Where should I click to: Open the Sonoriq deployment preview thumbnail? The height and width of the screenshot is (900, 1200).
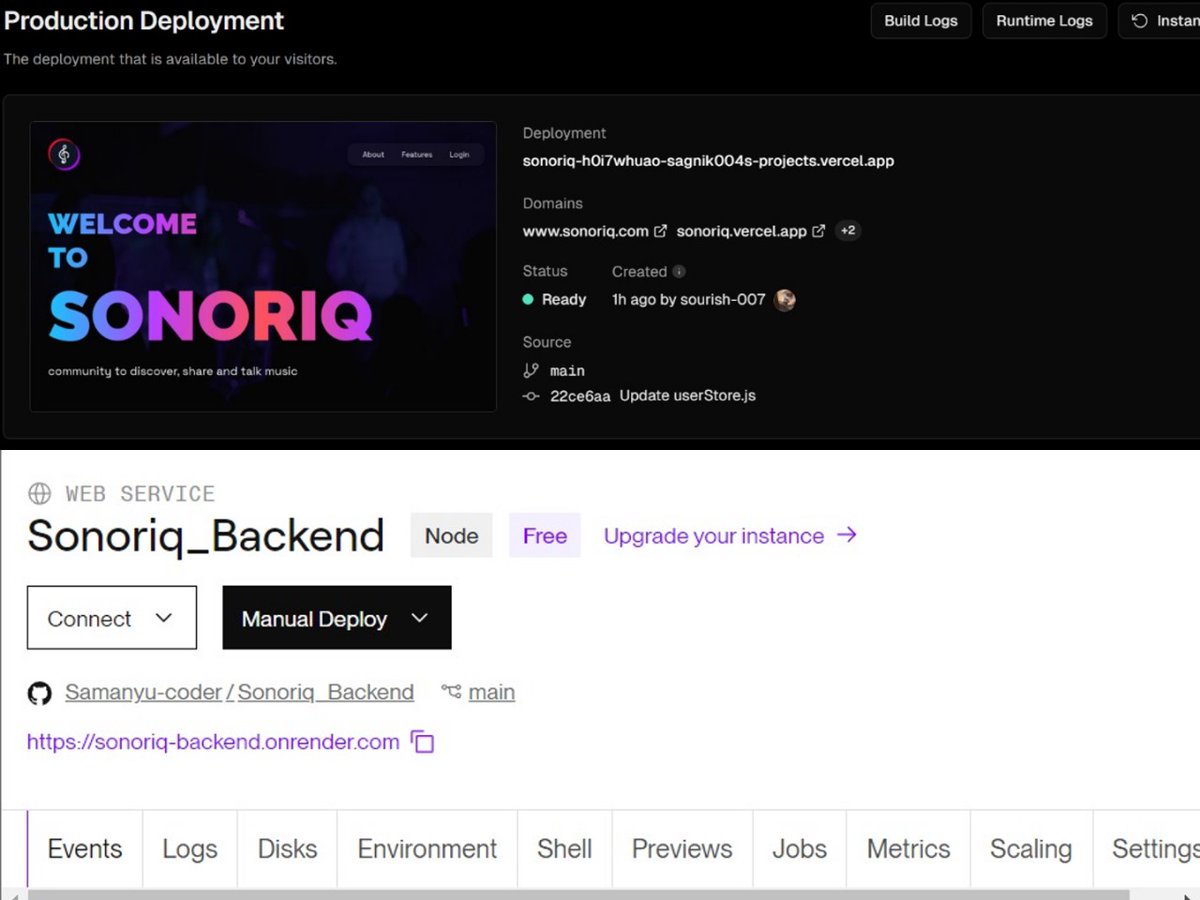(263, 266)
